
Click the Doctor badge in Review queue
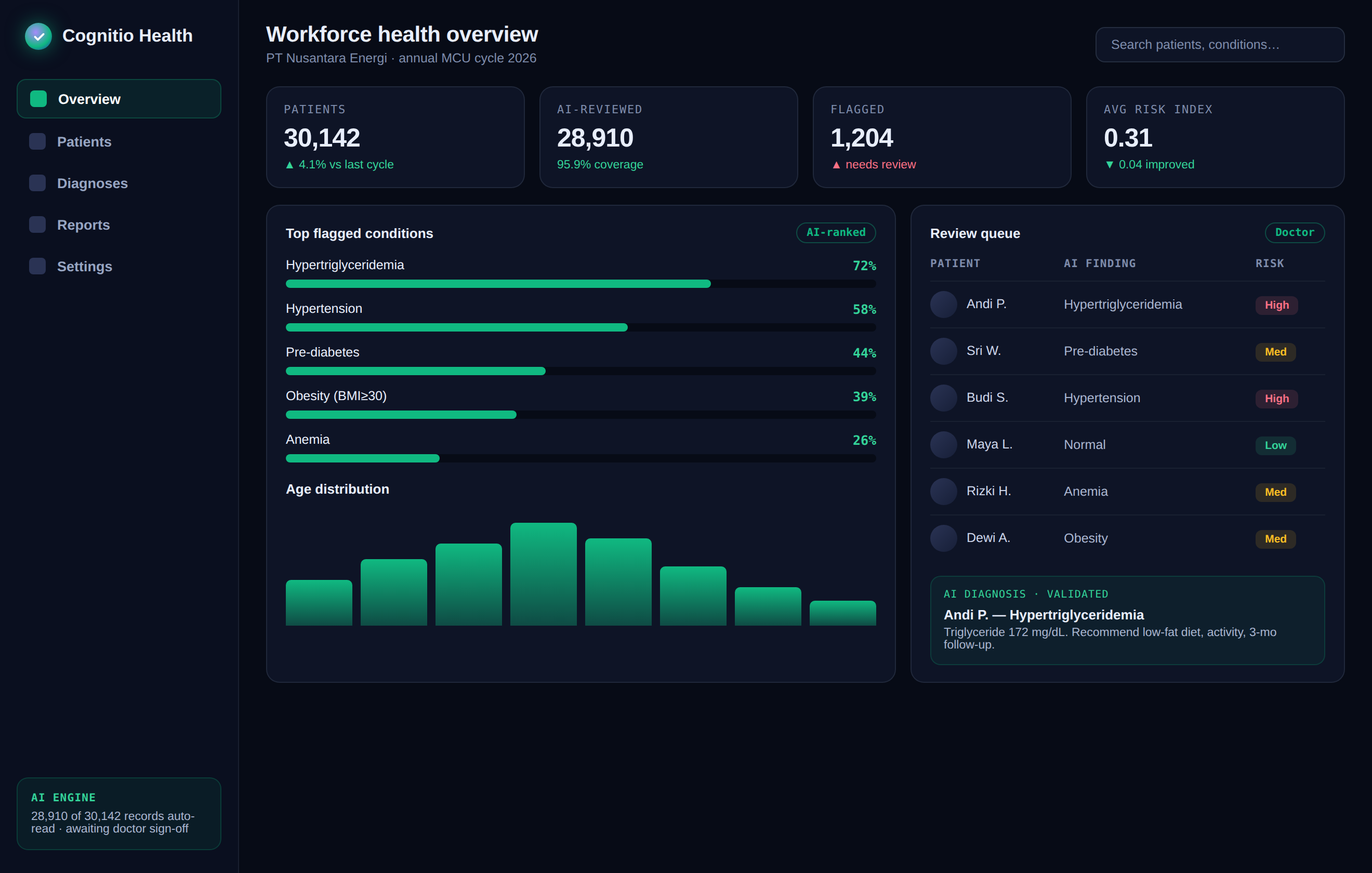(1295, 232)
